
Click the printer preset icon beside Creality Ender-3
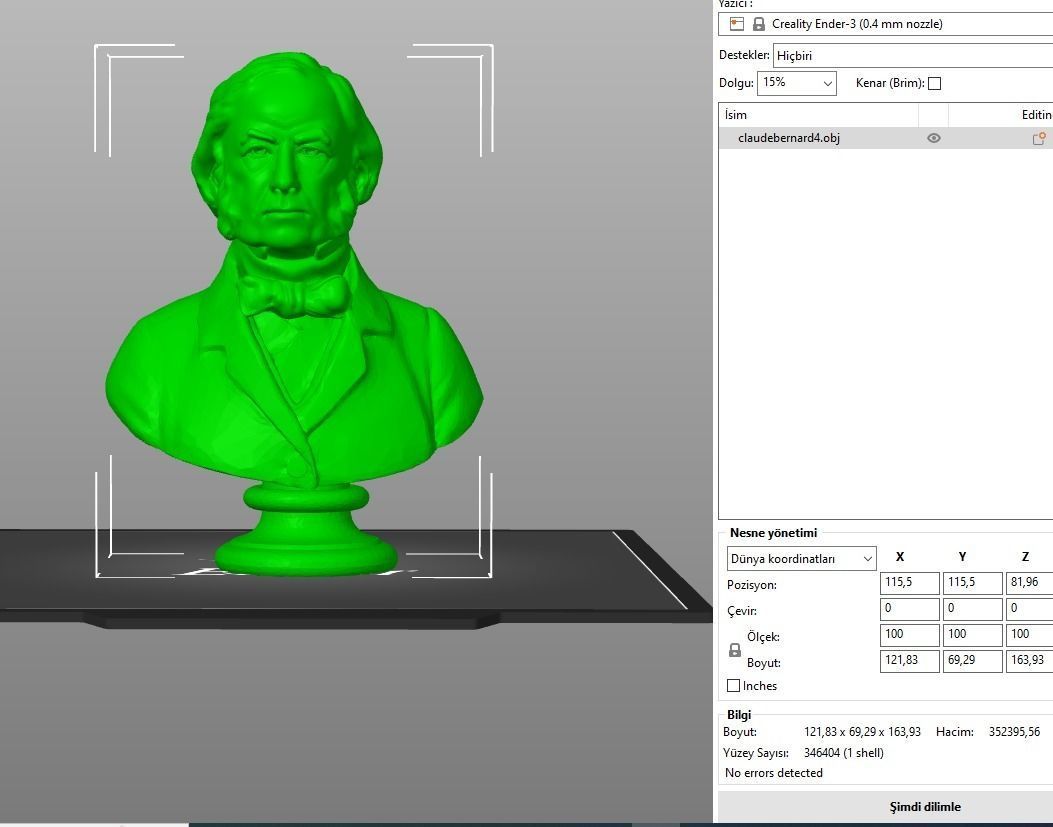click(737, 24)
